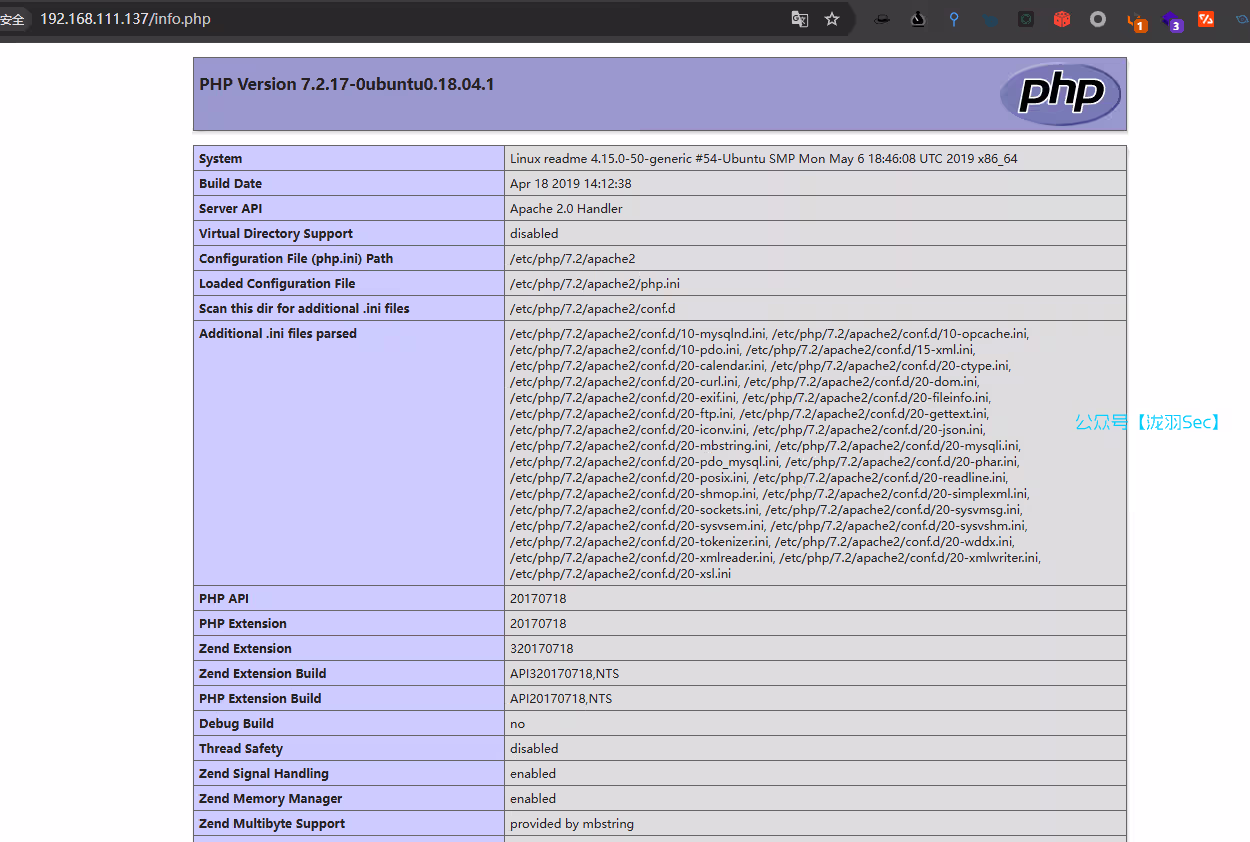Click the Loaded Configuration File path value
This screenshot has width=1250, height=842.
594,284
